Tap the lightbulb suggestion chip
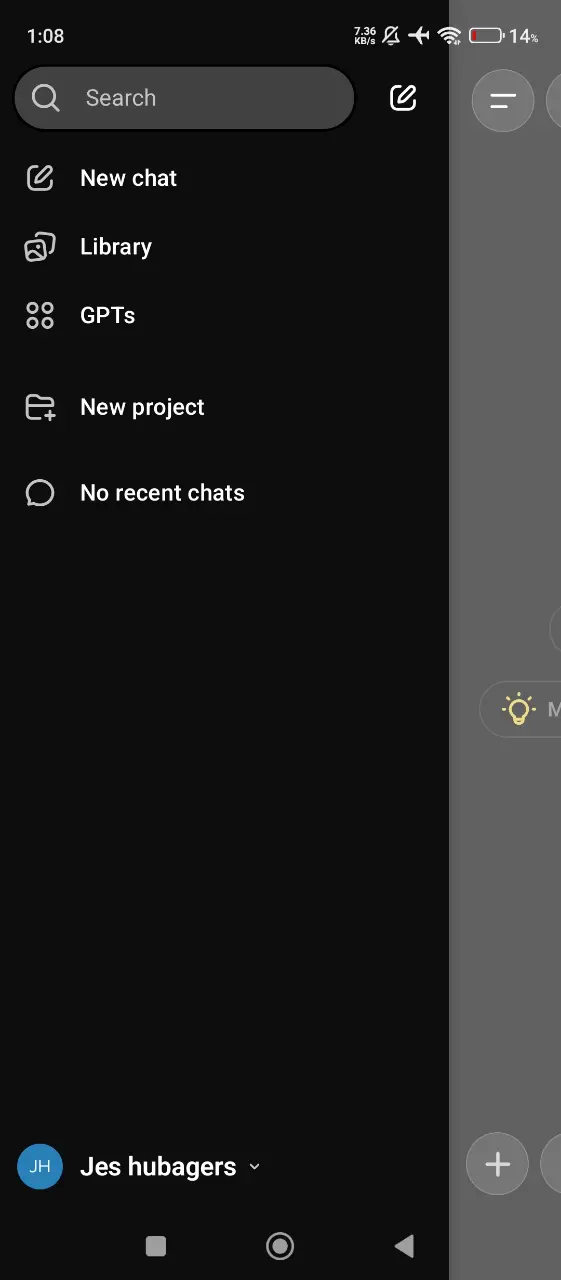 point(520,709)
